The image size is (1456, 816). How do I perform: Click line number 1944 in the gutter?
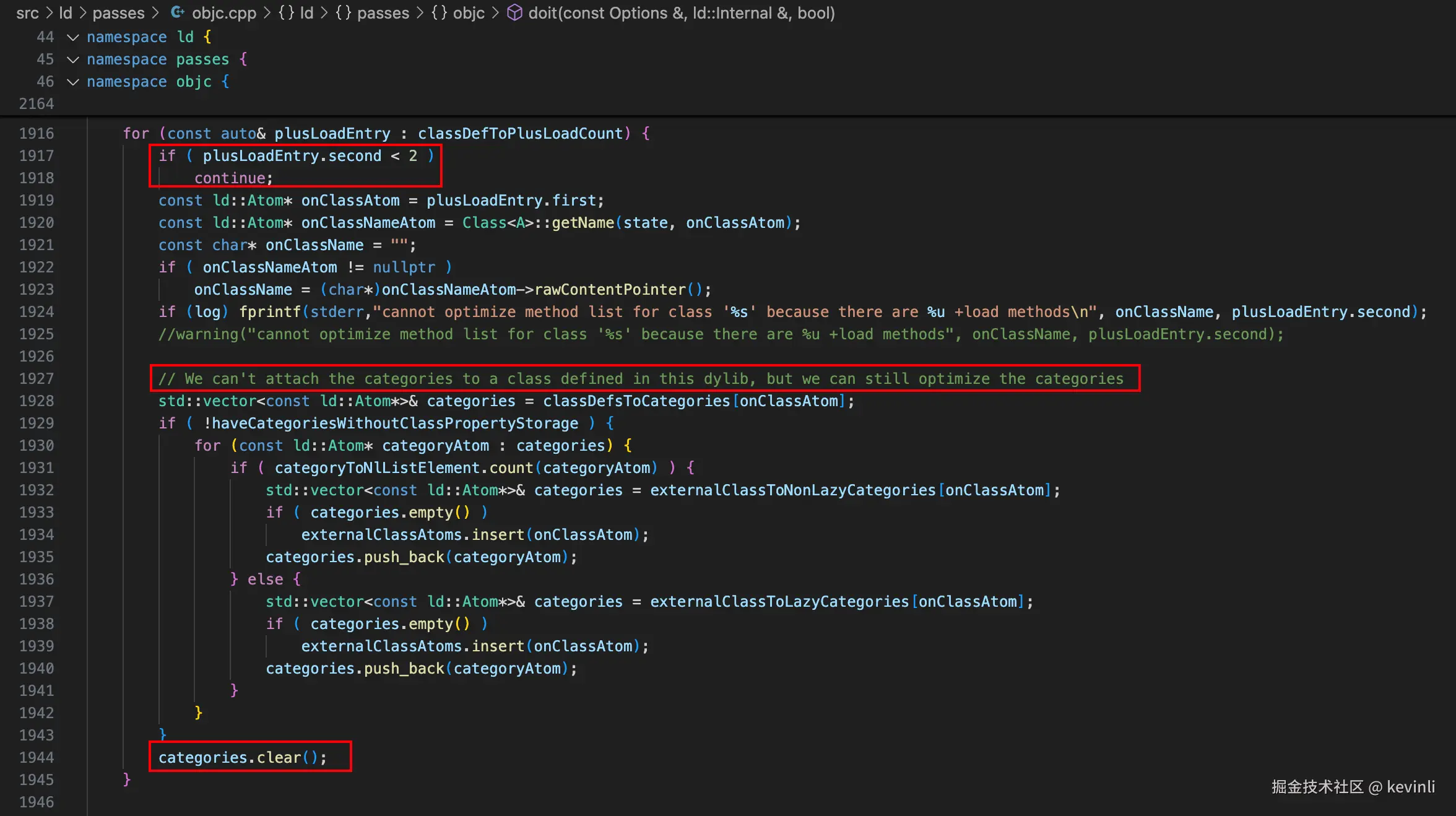pyautogui.click(x=37, y=757)
